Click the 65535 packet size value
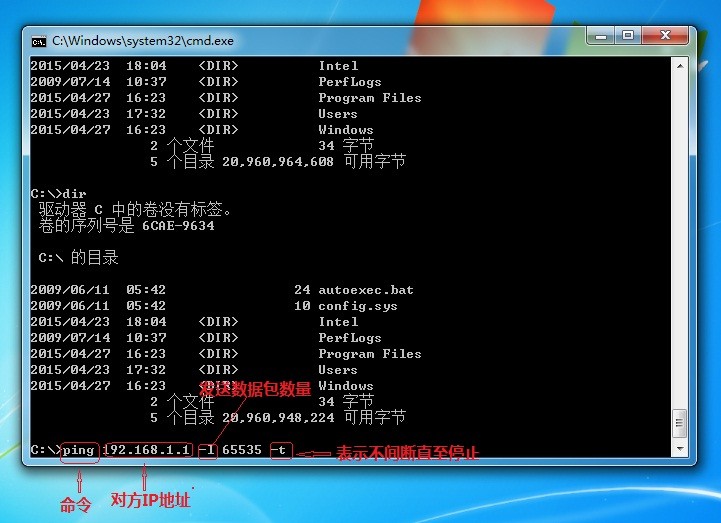The image size is (721, 523). pos(242,449)
